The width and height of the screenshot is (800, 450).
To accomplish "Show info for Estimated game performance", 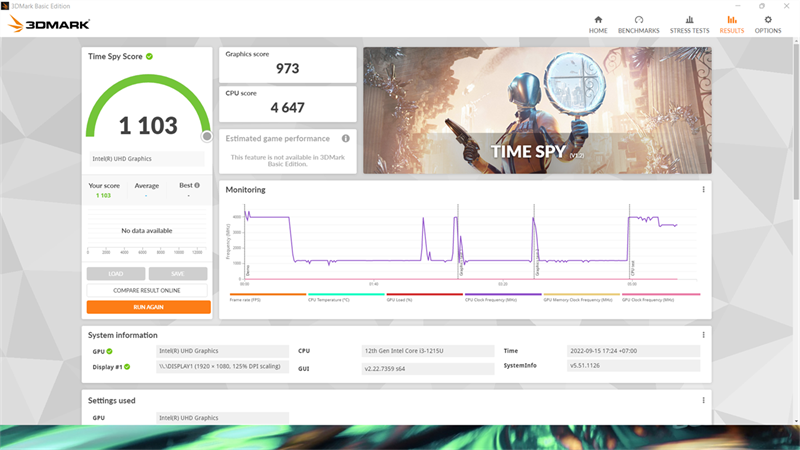I will coord(345,138).
